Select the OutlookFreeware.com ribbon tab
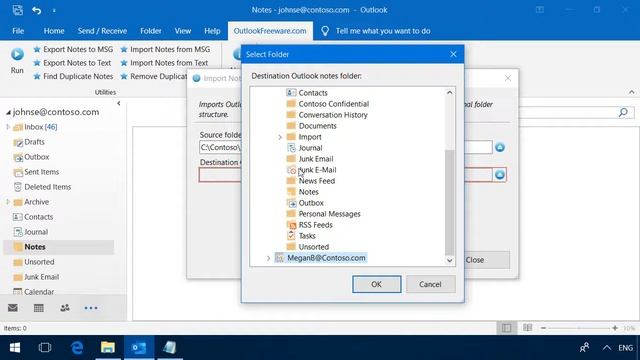The width and height of the screenshot is (640, 360). 270,31
